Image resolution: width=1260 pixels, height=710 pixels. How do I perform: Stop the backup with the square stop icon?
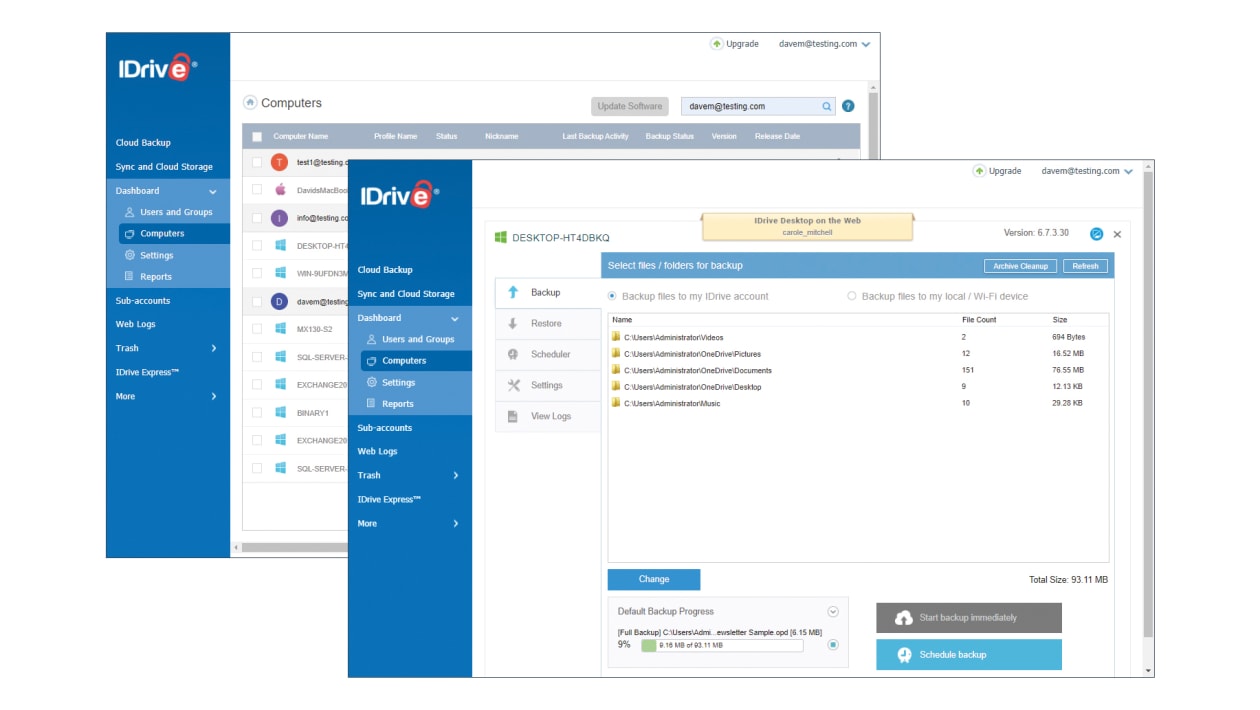pos(833,645)
